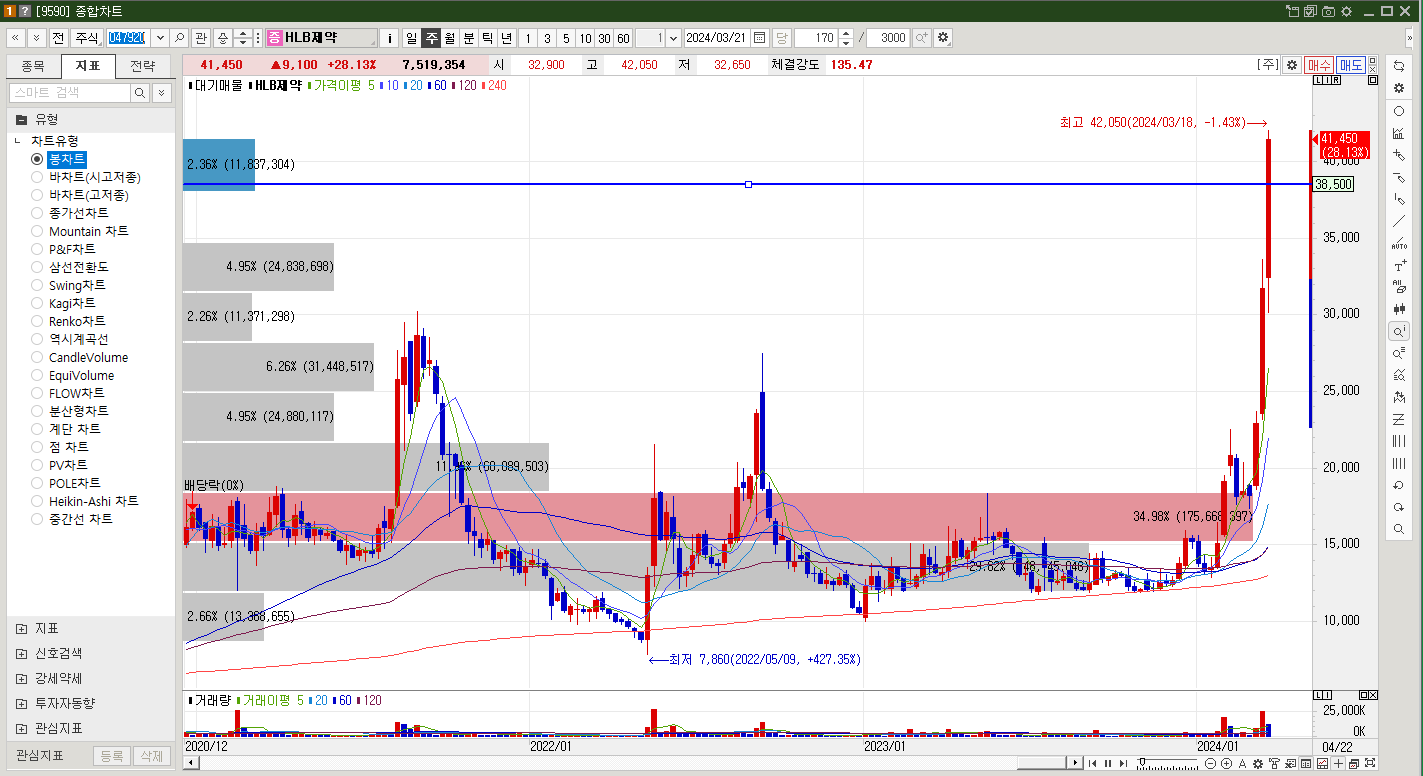Click the paint-roller format icon in the bottom bar

tap(1273, 764)
